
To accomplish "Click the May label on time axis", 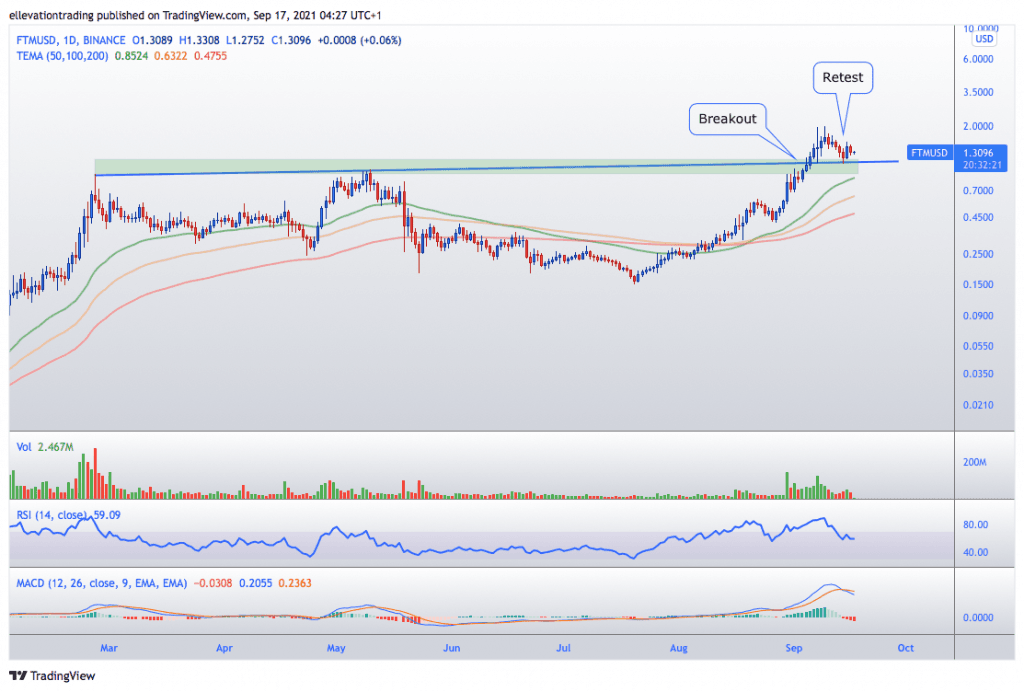I will coord(336,648).
